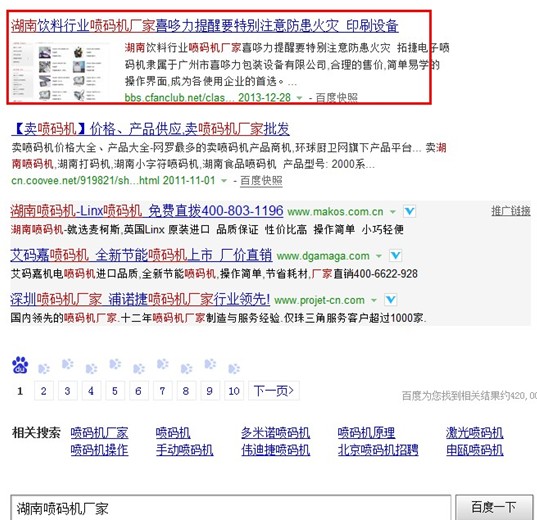Open dropdown arrow next to www.dgamaga.com
The image size is (537, 525).
379,256
